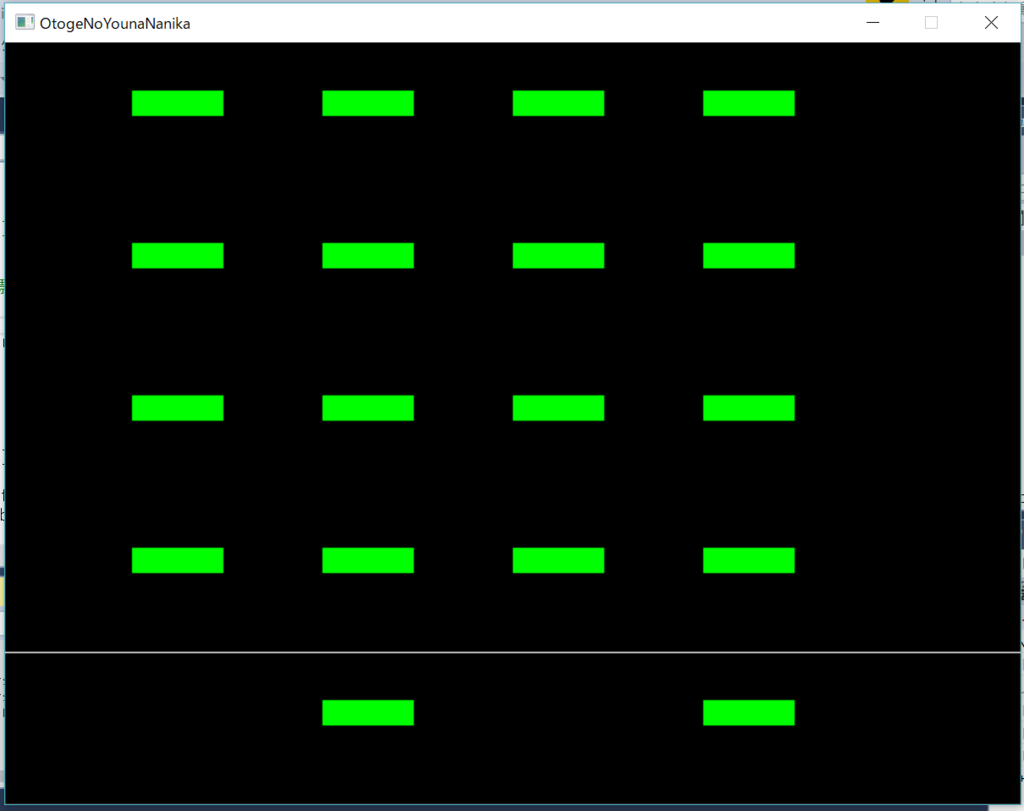The image size is (1024, 811).
Task: Tap third-row green note in first lane
Action: point(178,408)
